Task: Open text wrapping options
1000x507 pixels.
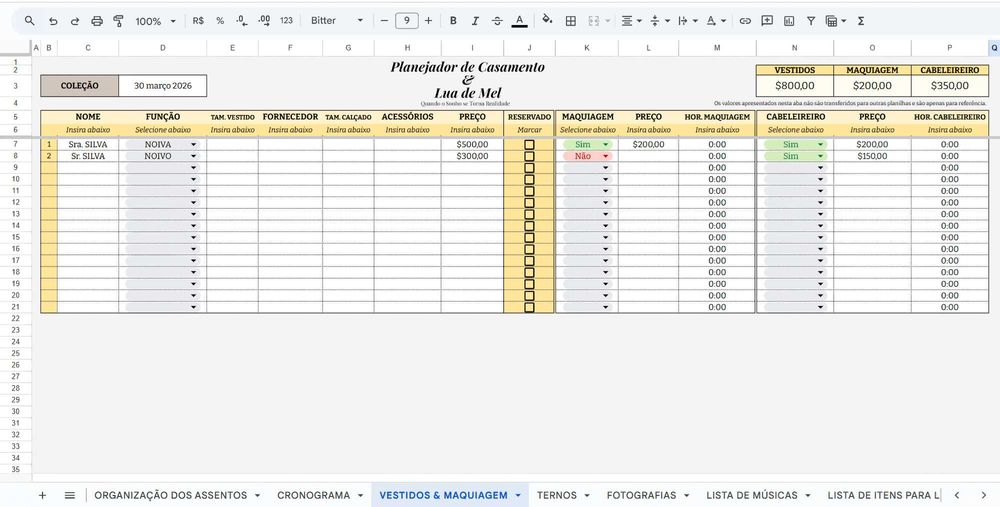Action: (688, 20)
